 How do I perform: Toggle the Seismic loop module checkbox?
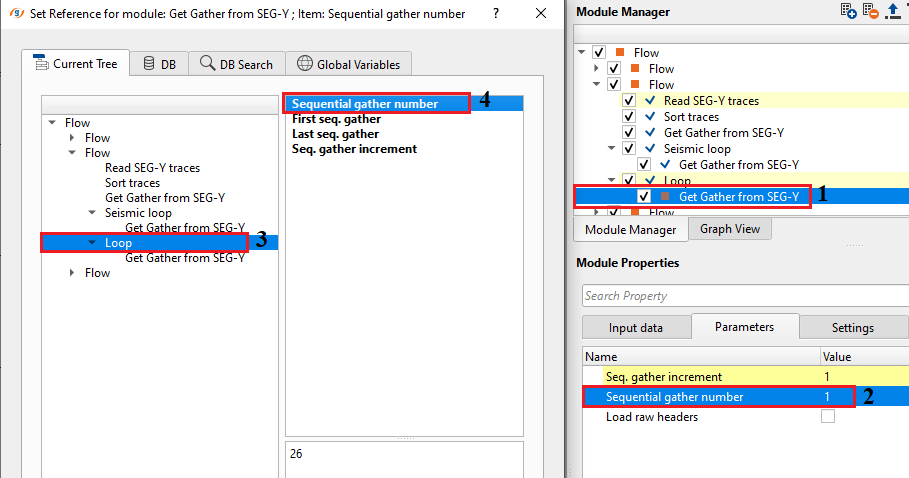pos(629,148)
